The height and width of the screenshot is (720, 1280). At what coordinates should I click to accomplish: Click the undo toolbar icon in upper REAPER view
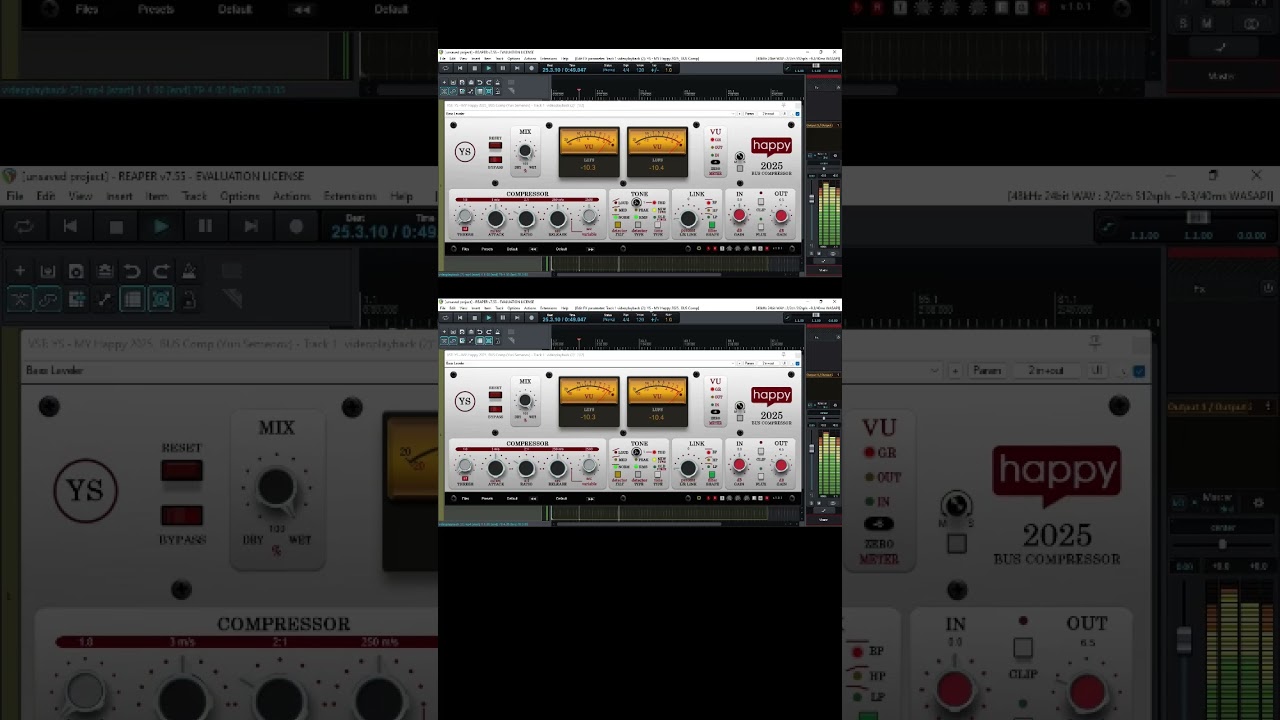pyautogui.click(x=479, y=82)
